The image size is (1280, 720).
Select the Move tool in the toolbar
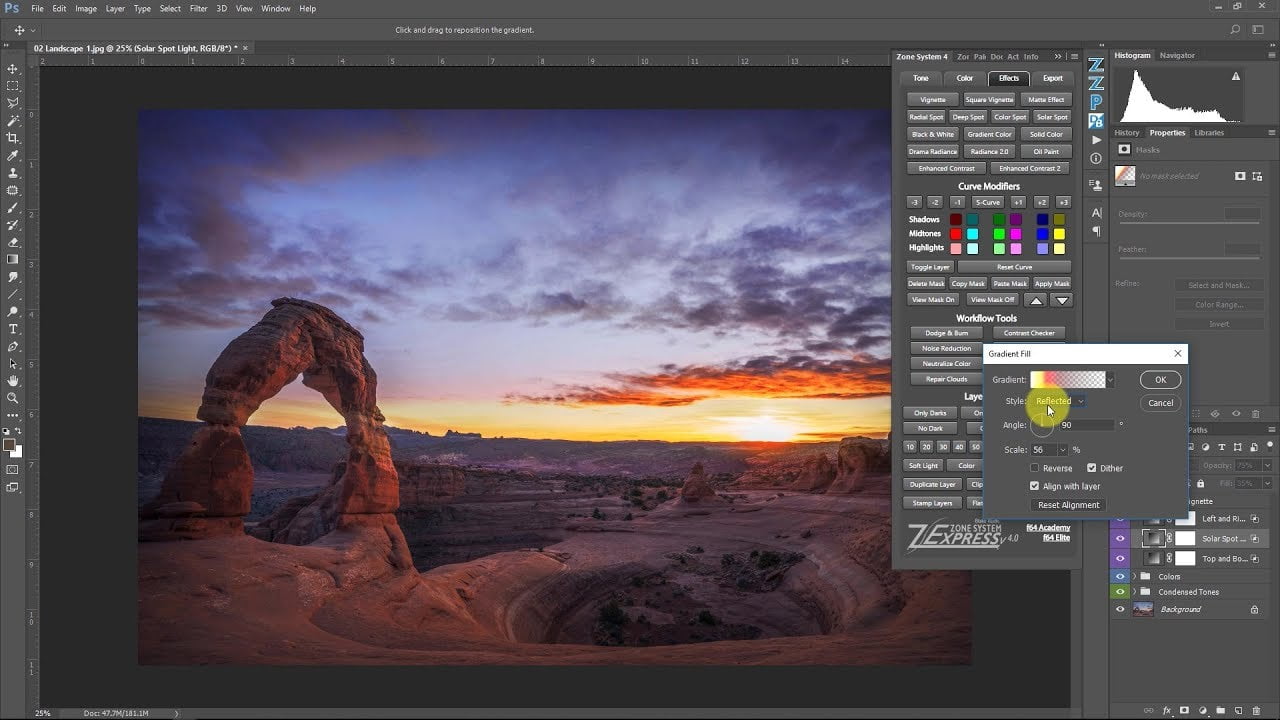click(x=13, y=69)
